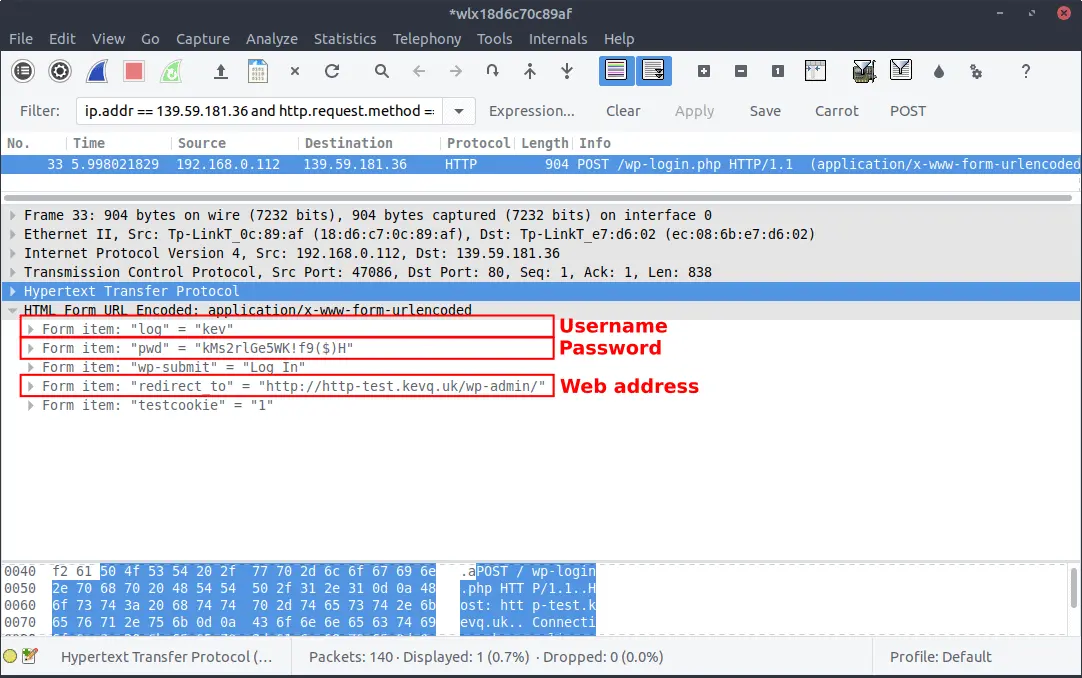The height and width of the screenshot is (678, 1082).
Task: Click the expert info status indicator circle
Action: pyautogui.click(x=10, y=657)
